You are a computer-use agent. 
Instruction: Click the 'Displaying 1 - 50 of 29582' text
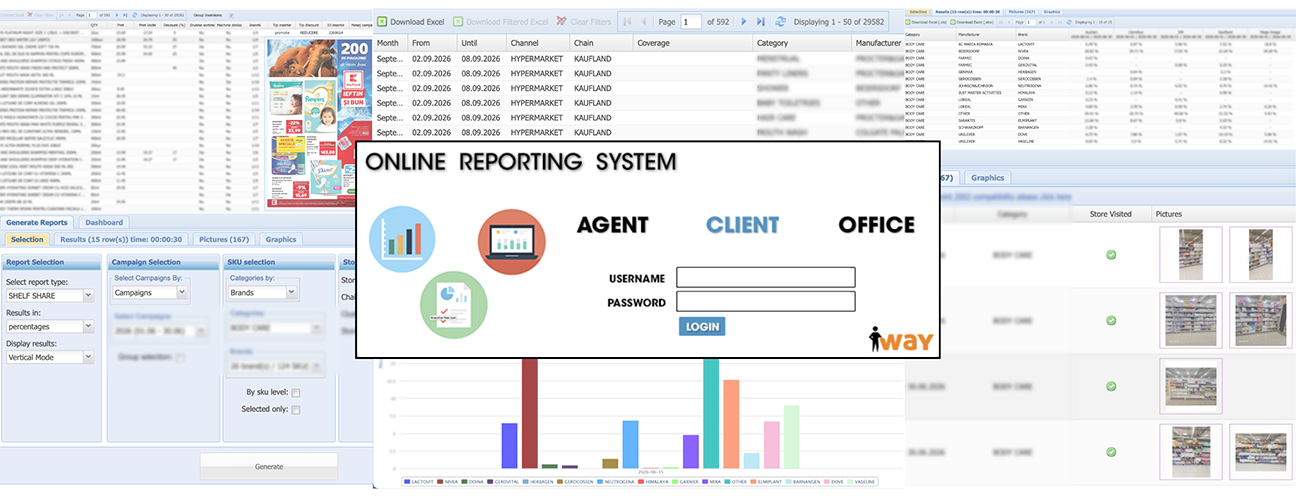tap(840, 21)
